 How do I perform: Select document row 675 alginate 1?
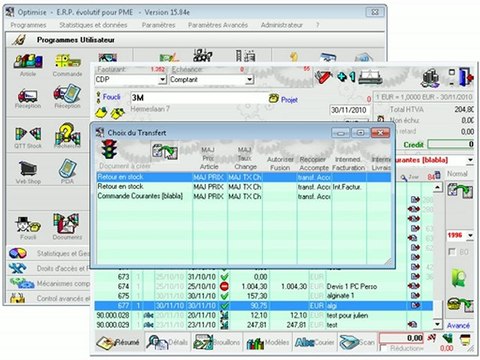tap(263, 296)
